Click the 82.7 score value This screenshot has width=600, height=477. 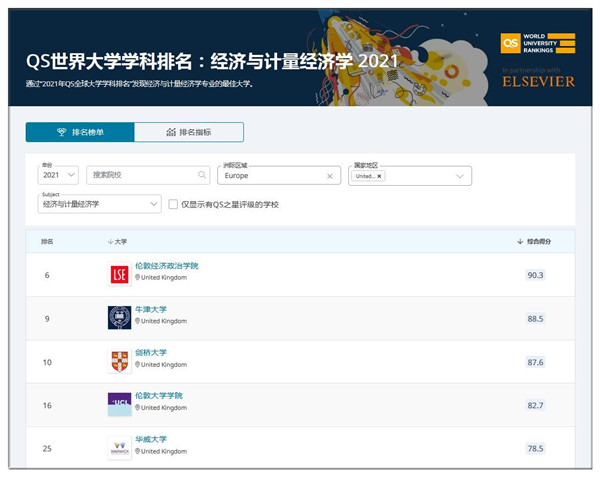tap(535, 405)
